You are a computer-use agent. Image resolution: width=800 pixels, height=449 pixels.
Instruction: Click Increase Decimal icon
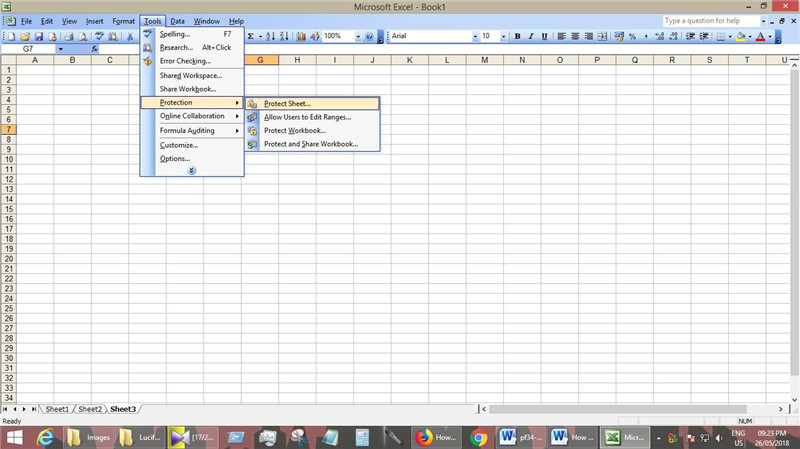660,36
